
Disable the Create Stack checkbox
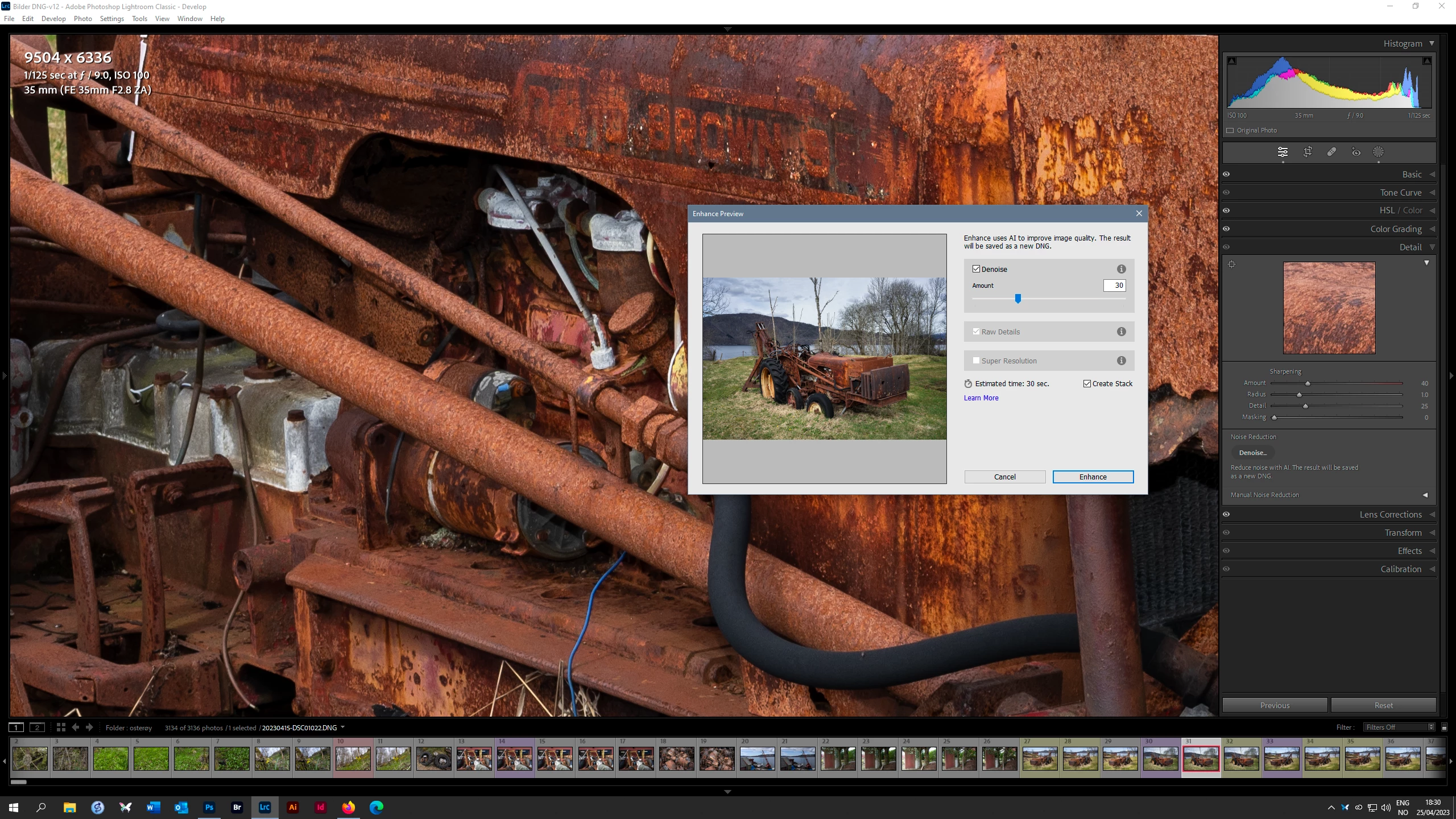click(1087, 384)
